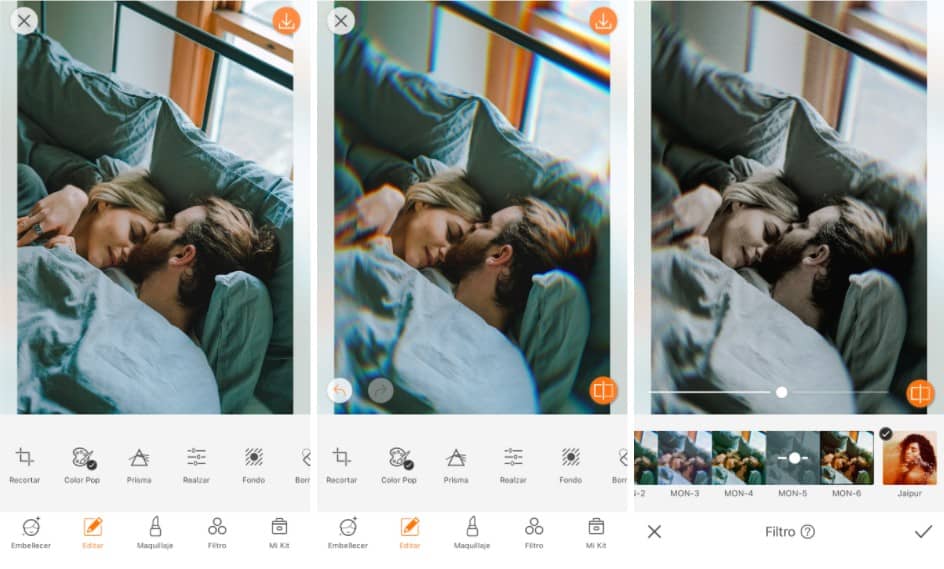Select the MON-3 filter thumbnail
Viewport: 944px width, 569px height.
[x=684, y=459]
